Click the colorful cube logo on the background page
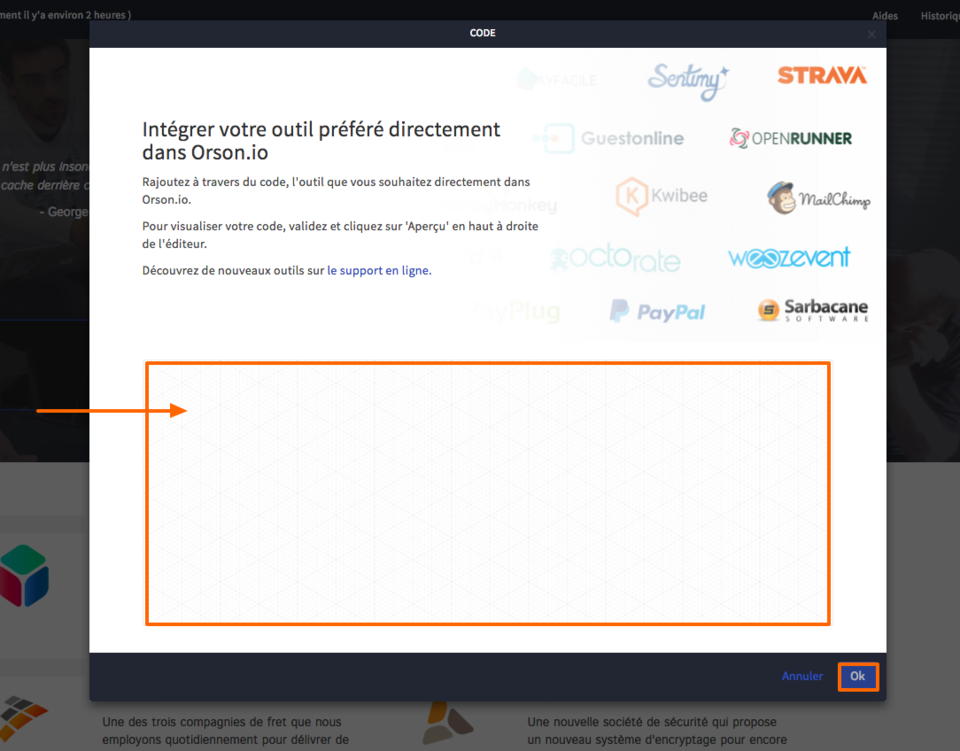This screenshot has width=960, height=751. pos(24,575)
